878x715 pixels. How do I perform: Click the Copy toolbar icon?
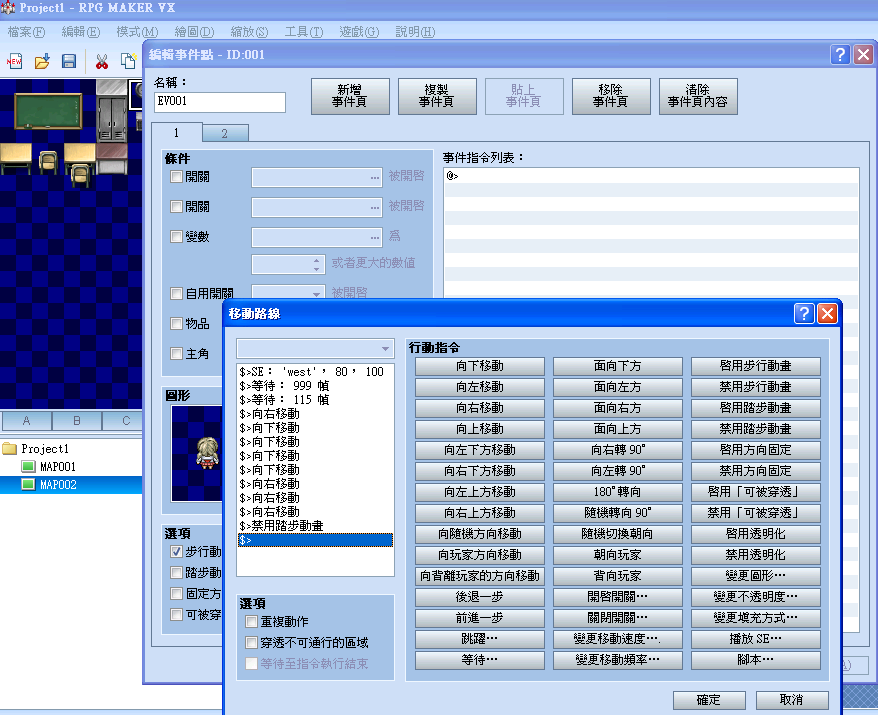click(128, 61)
